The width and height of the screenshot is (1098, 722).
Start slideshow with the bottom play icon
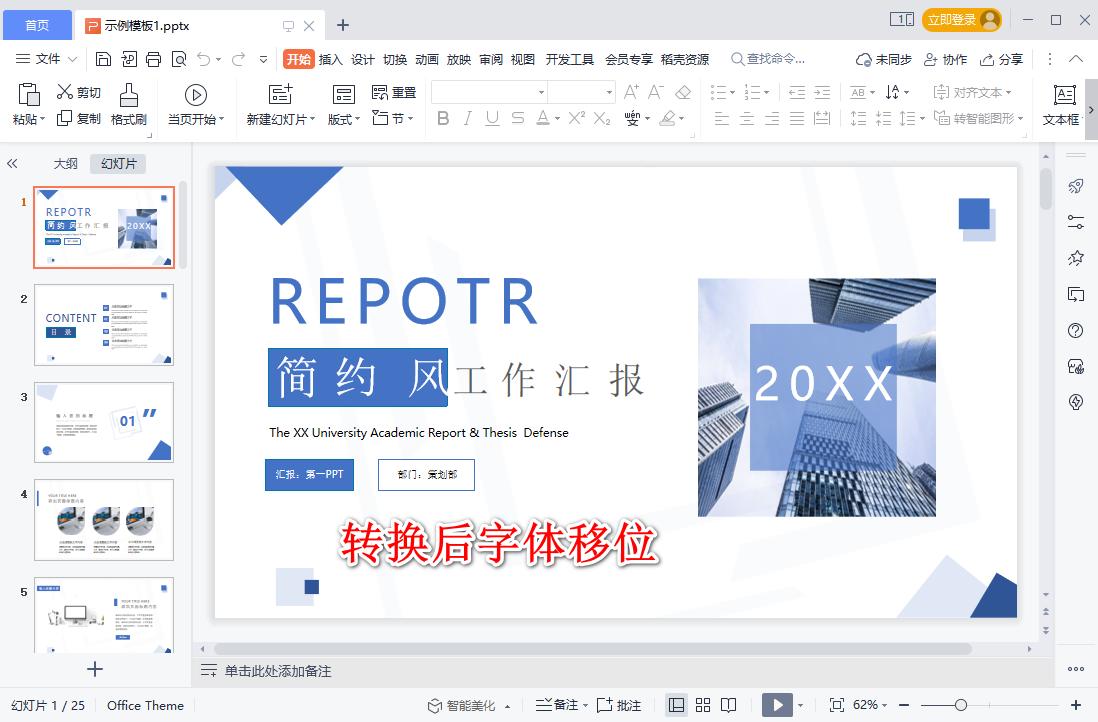[779, 705]
